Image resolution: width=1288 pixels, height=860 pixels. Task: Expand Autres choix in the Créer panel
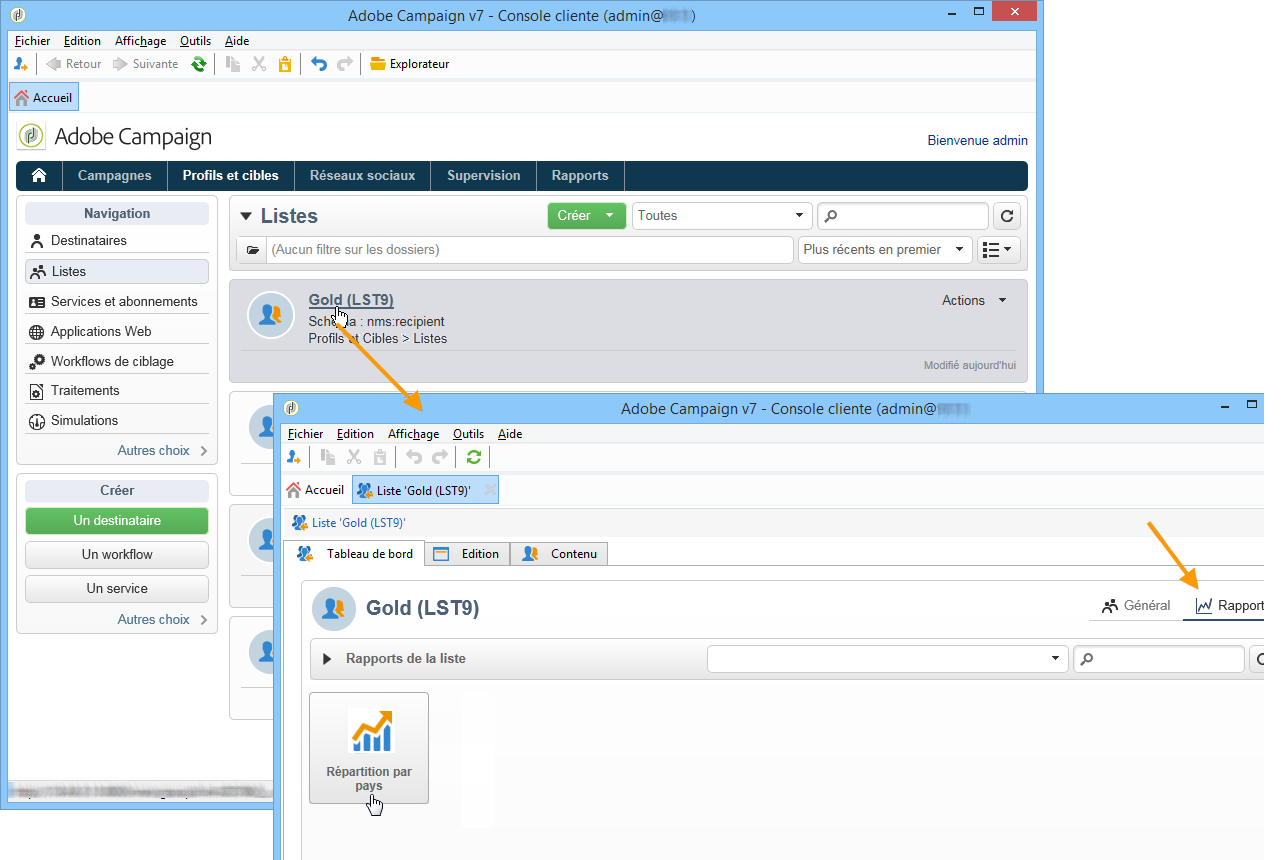(x=162, y=620)
